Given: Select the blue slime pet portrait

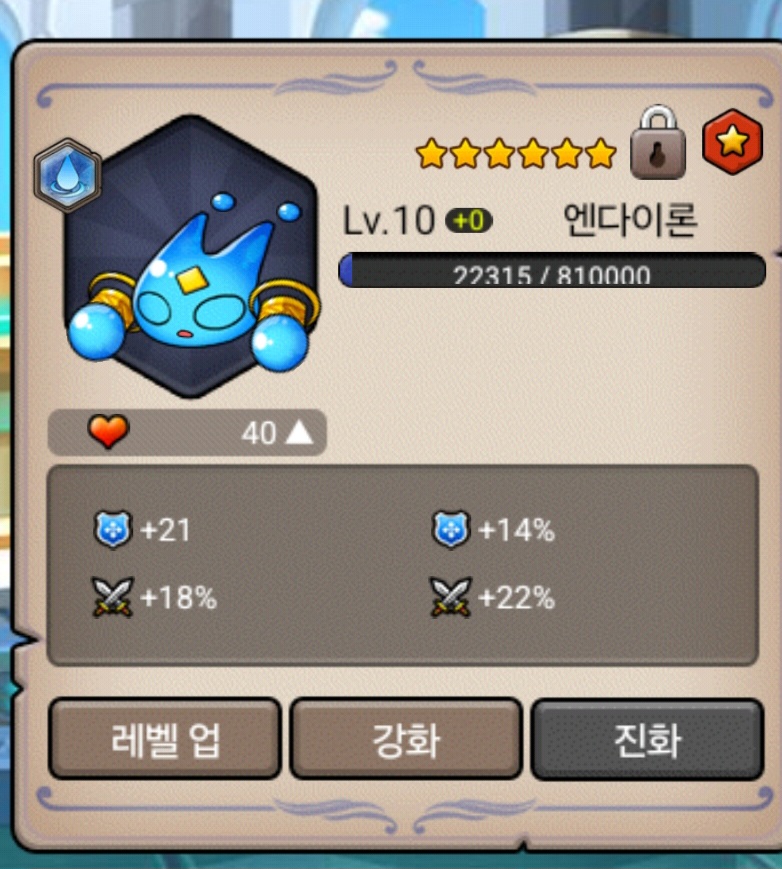Looking at the screenshot, I should [x=191, y=257].
